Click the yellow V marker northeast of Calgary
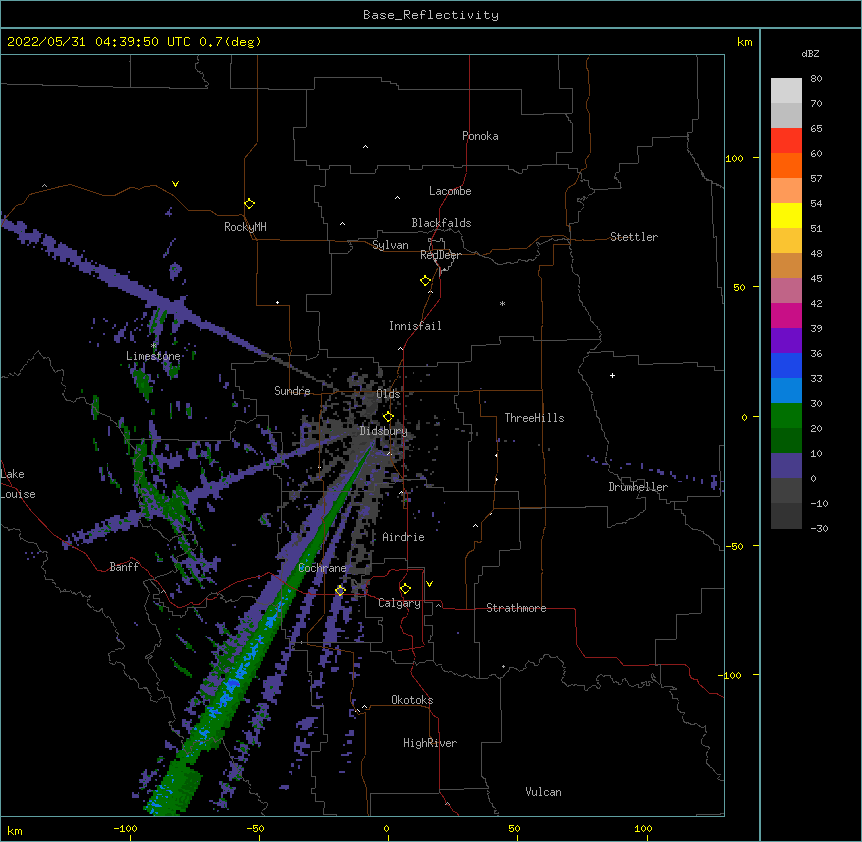This screenshot has width=862, height=842. pyautogui.click(x=429, y=584)
